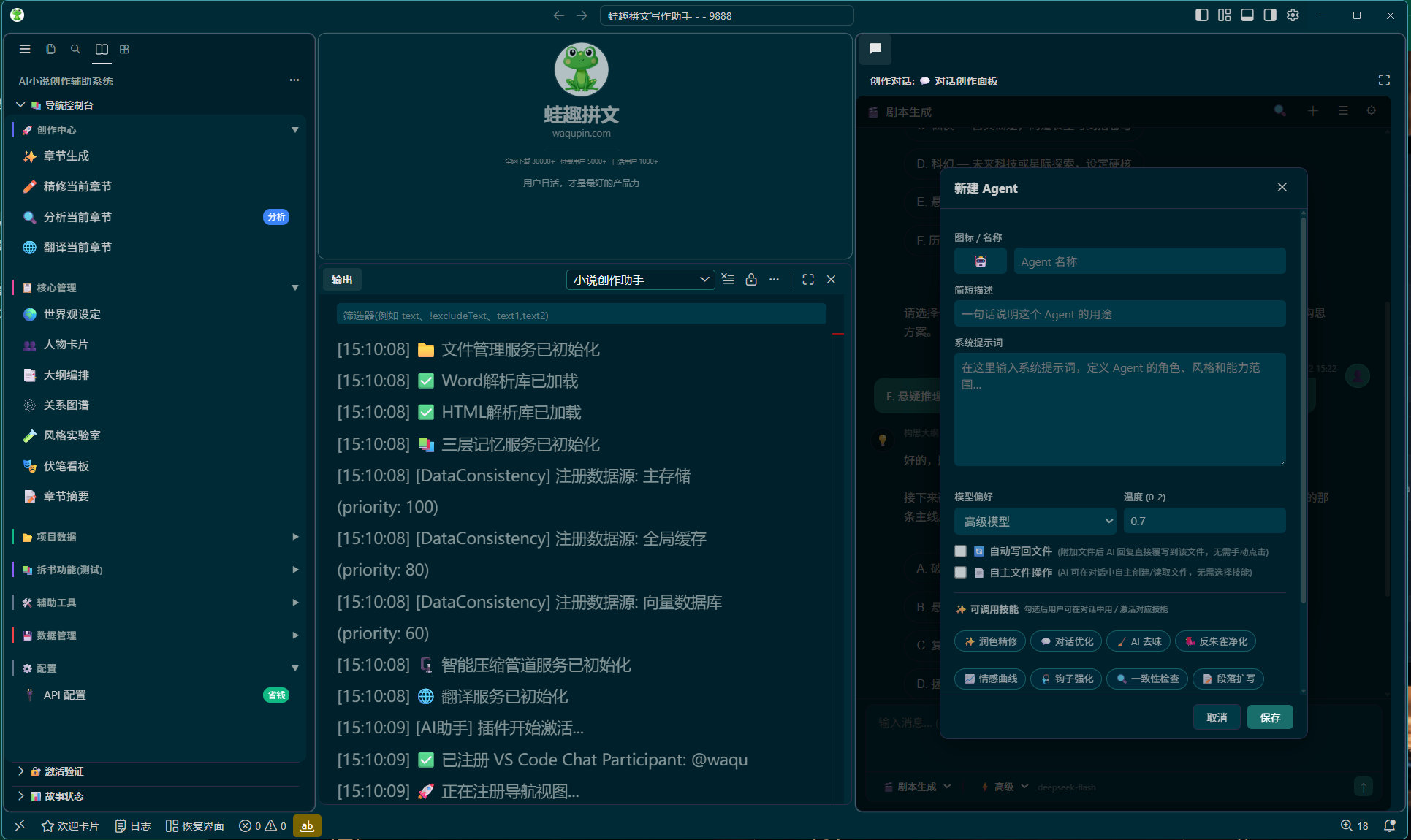Screen dimensions: 1411x840
Task: Collapse the 创作中心 section
Action: pyautogui.click(x=158, y=130)
